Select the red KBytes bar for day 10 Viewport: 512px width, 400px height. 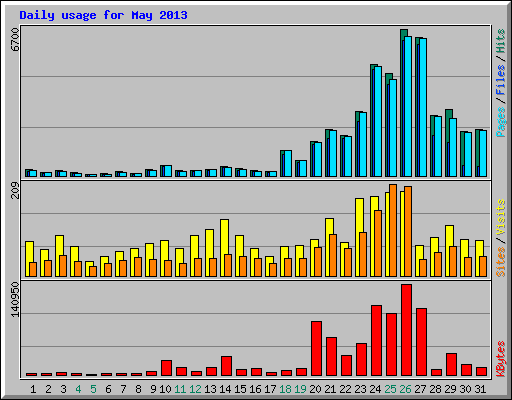[x=166, y=368]
